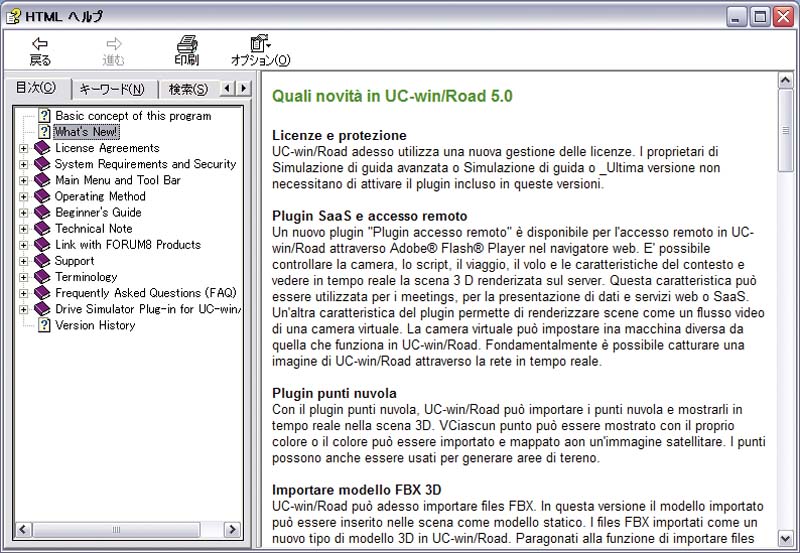Click the tab strip right scroll arrow

(243, 89)
